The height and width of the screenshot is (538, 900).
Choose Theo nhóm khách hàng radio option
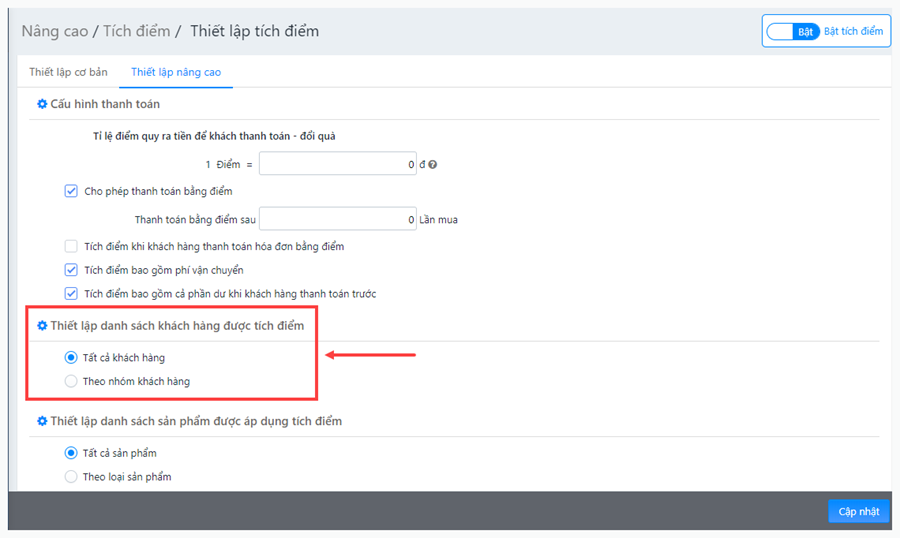tap(71, 381)
